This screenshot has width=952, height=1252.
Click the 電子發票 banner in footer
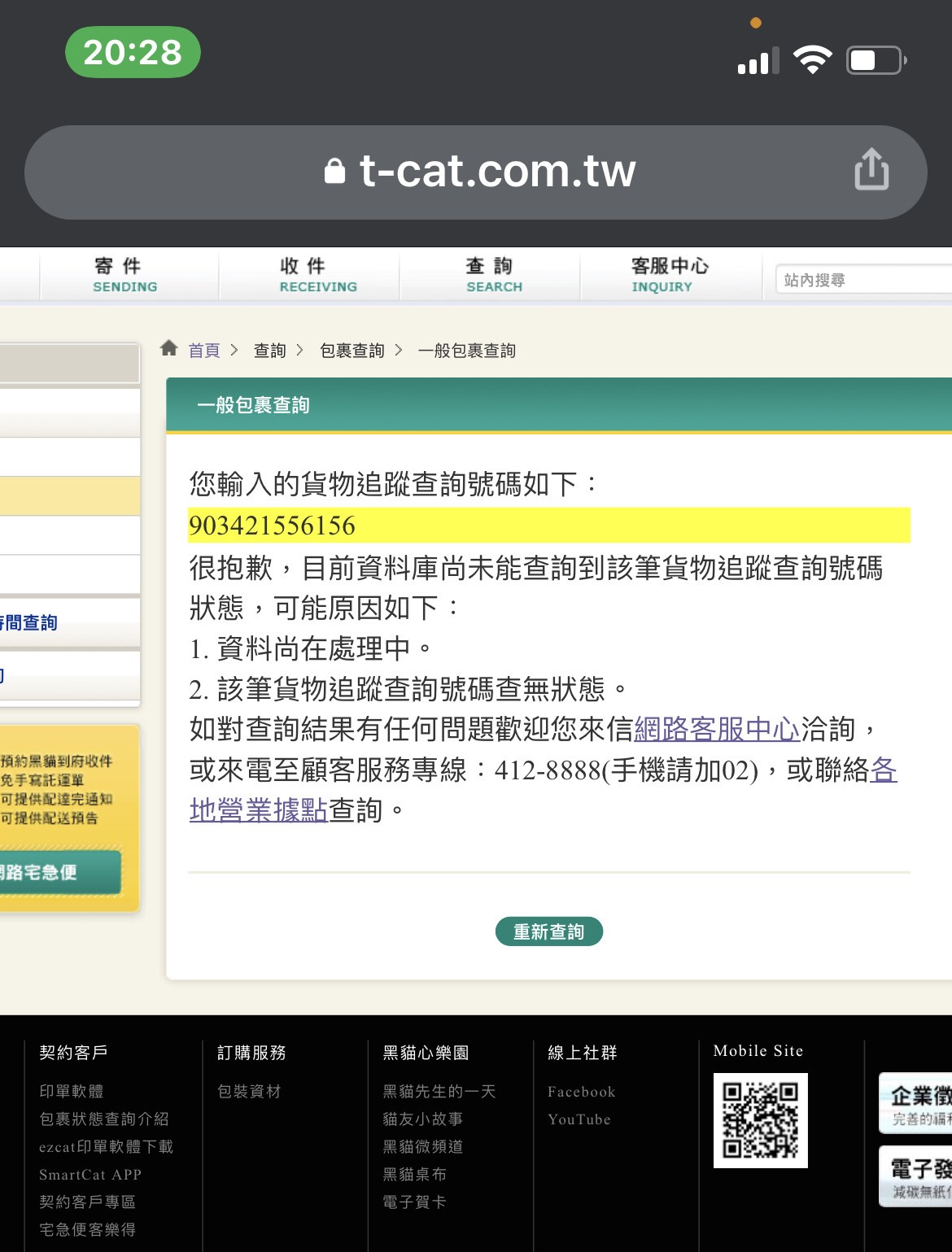click(x=915, y=1176)
